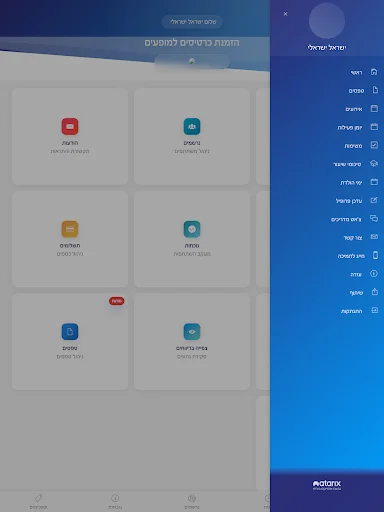Go to Home (ראשי) house icon
384x512 pixels.
pos(374,72)
